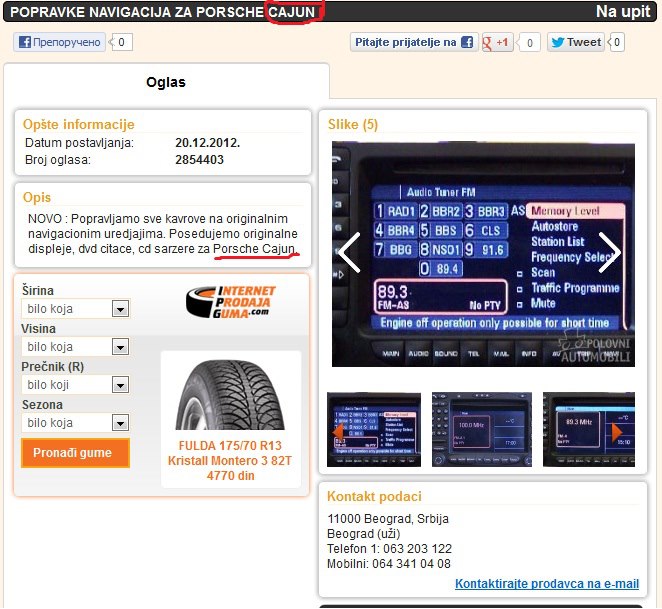The width and height of the screenshot is (662, 609).
Task: Click the main Audio Tuner FM photo
Action: point(483,254)
